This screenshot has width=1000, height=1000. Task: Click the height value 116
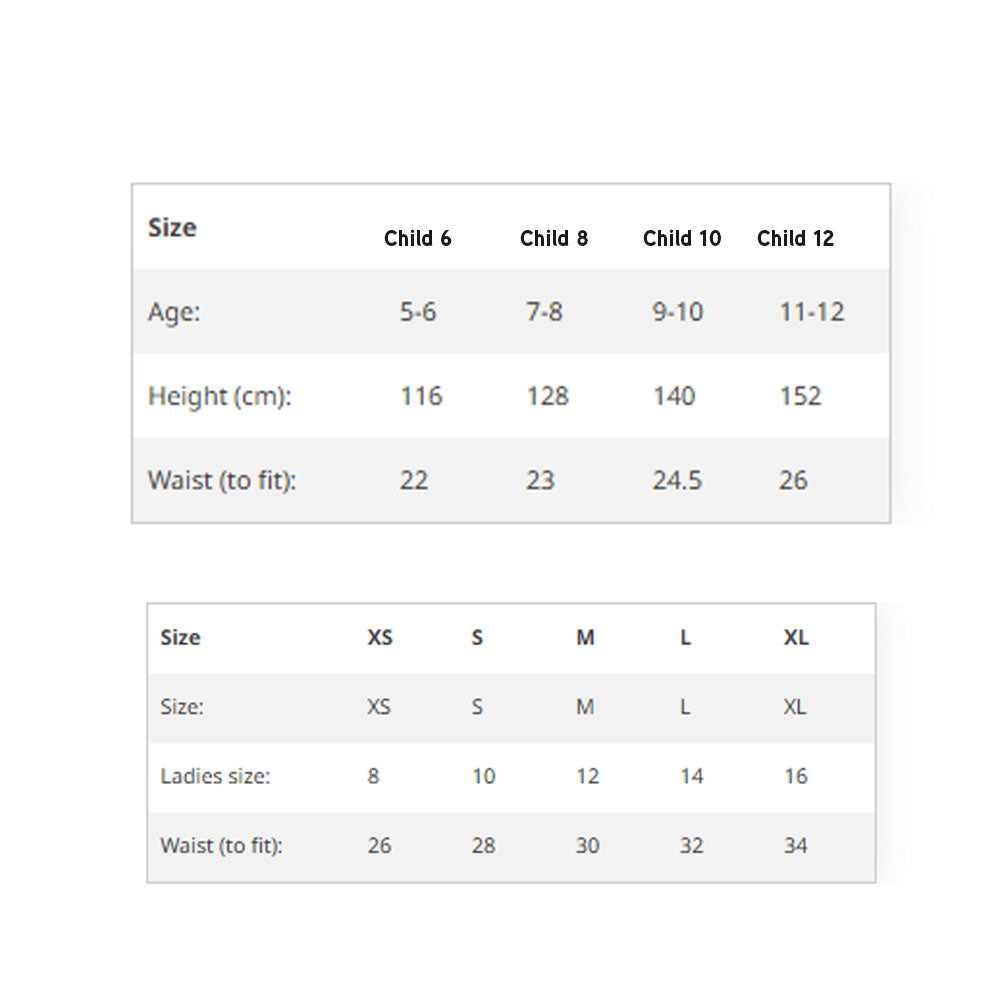[x=421, y=396]
